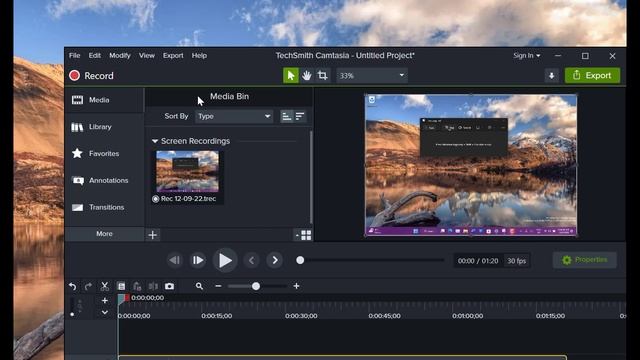Select the arrow Edit mode tool
This screenshot has width=640, height=360.
(x=291, y=76)
